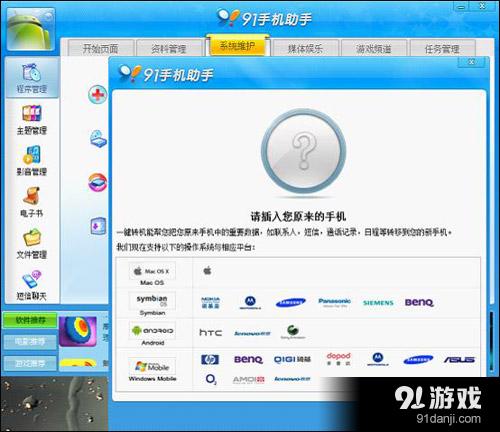
Task: Click Samsung logo in Symbian row
Action: 291,302
